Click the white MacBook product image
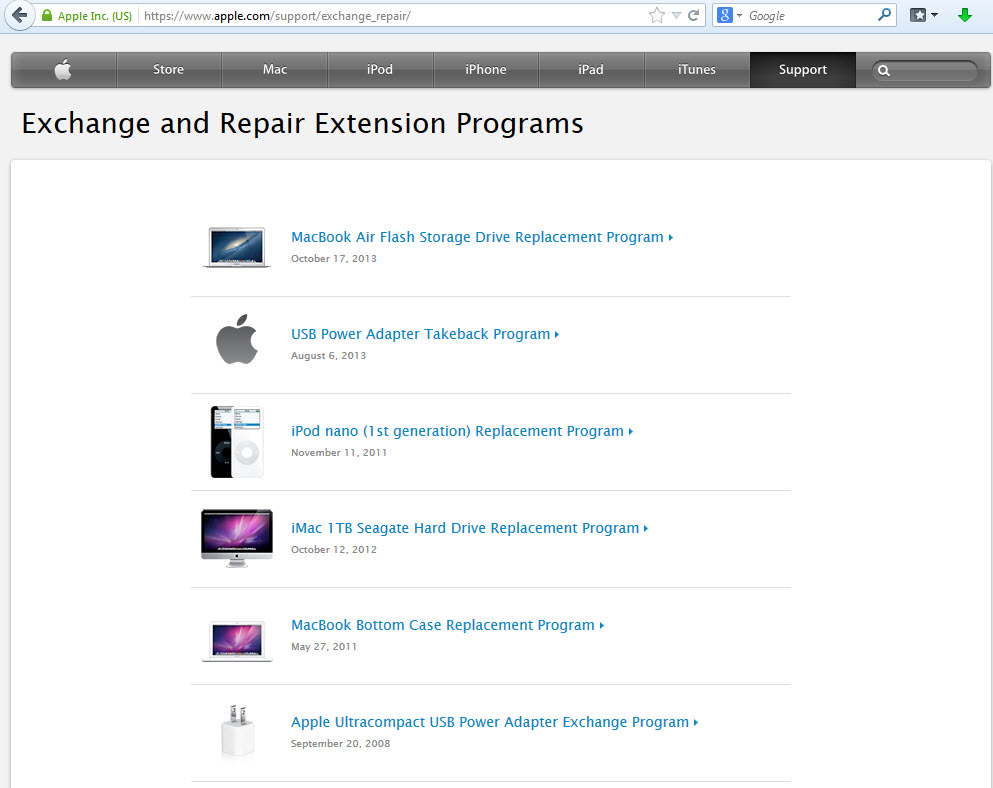Image resolution: width=993 pixels, height=788 pixels. 237,641
